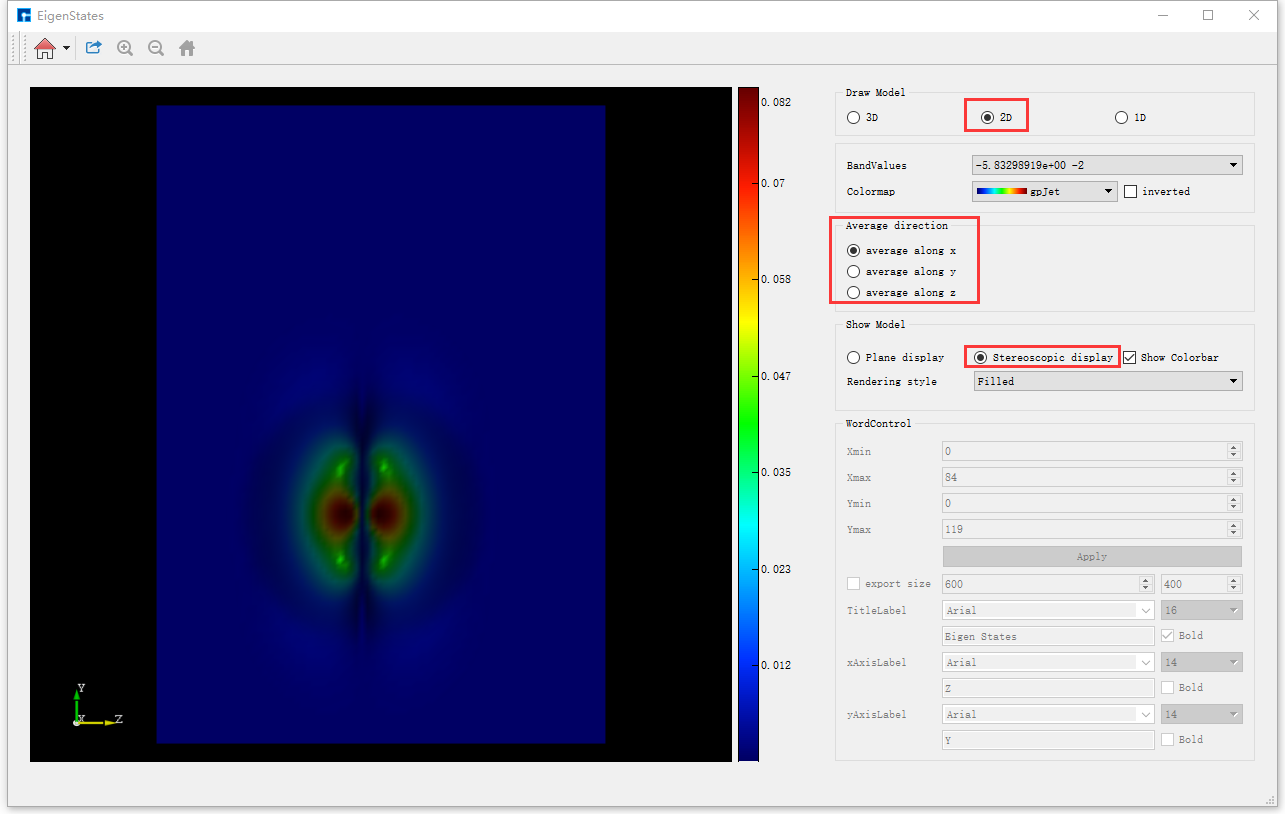Viewport: 1285px width, 814px height.
Task: Open the BandValues dropdown
Action: 1106,165
